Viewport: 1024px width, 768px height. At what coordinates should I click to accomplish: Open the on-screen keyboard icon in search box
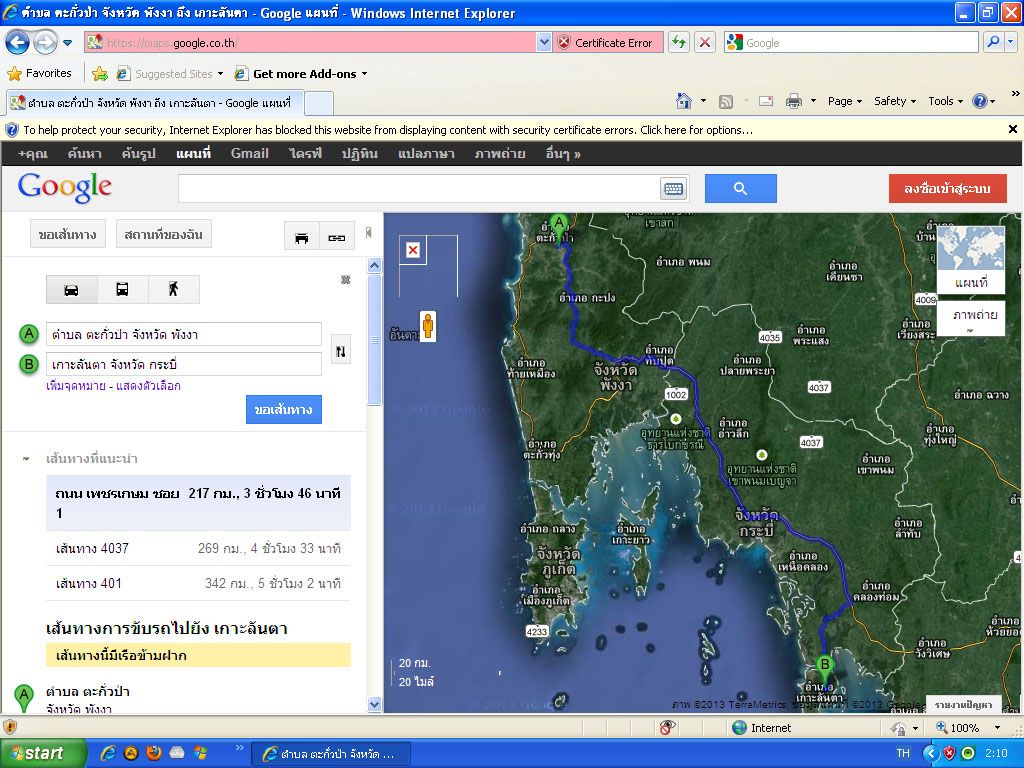click(672, 189)
